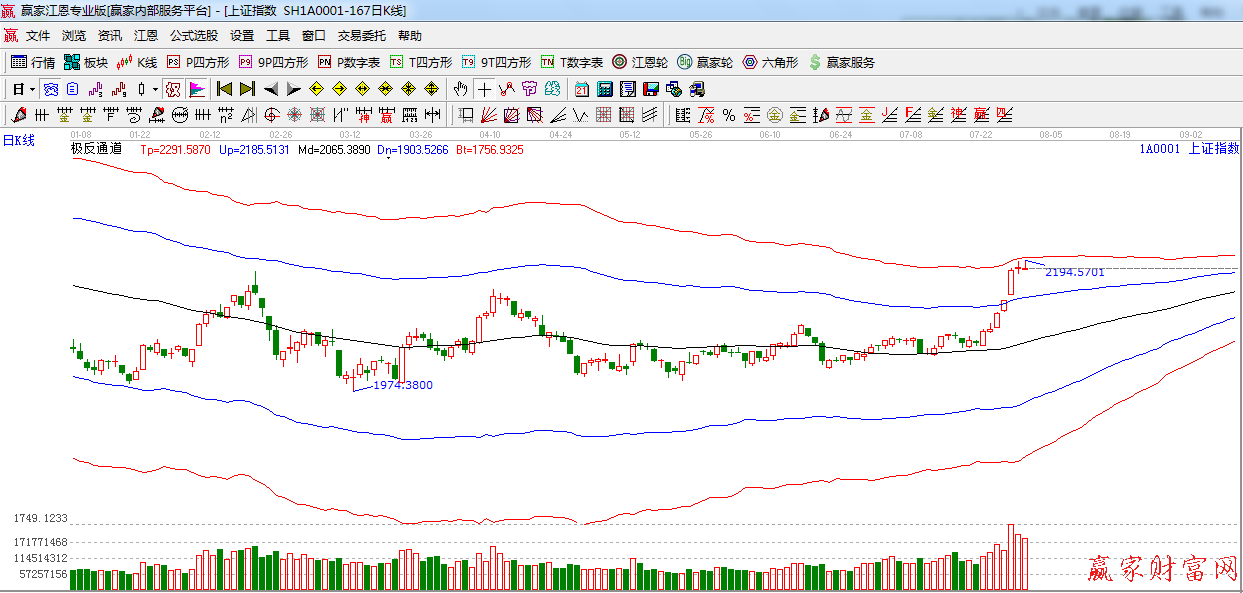This screenshot has width=1243, height=593.
Task: Open the 六角形 hexagon chart tool
Action: point(769,62)
